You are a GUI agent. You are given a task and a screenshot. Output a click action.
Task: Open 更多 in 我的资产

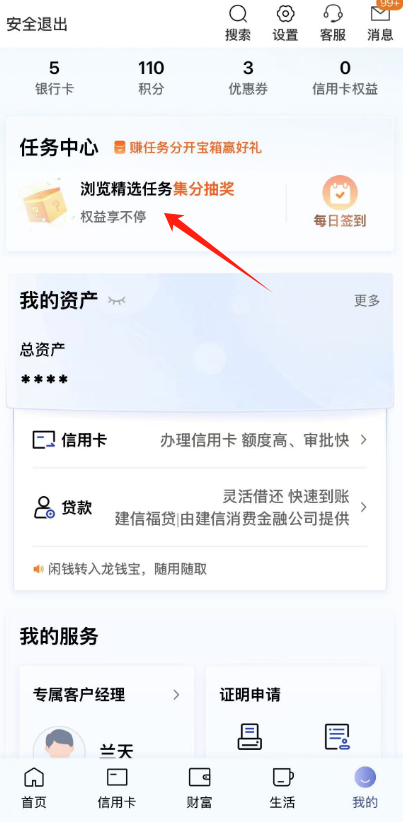(367, 300)
